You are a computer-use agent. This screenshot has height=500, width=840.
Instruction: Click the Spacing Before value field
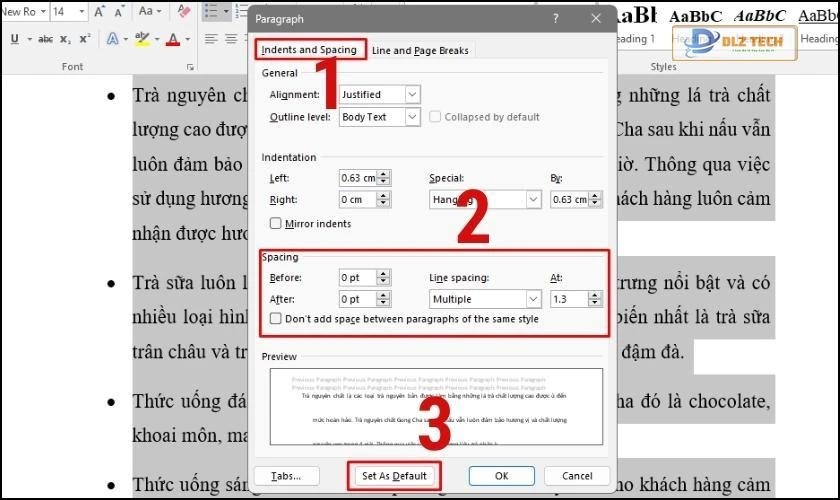[x=358, y=278]
